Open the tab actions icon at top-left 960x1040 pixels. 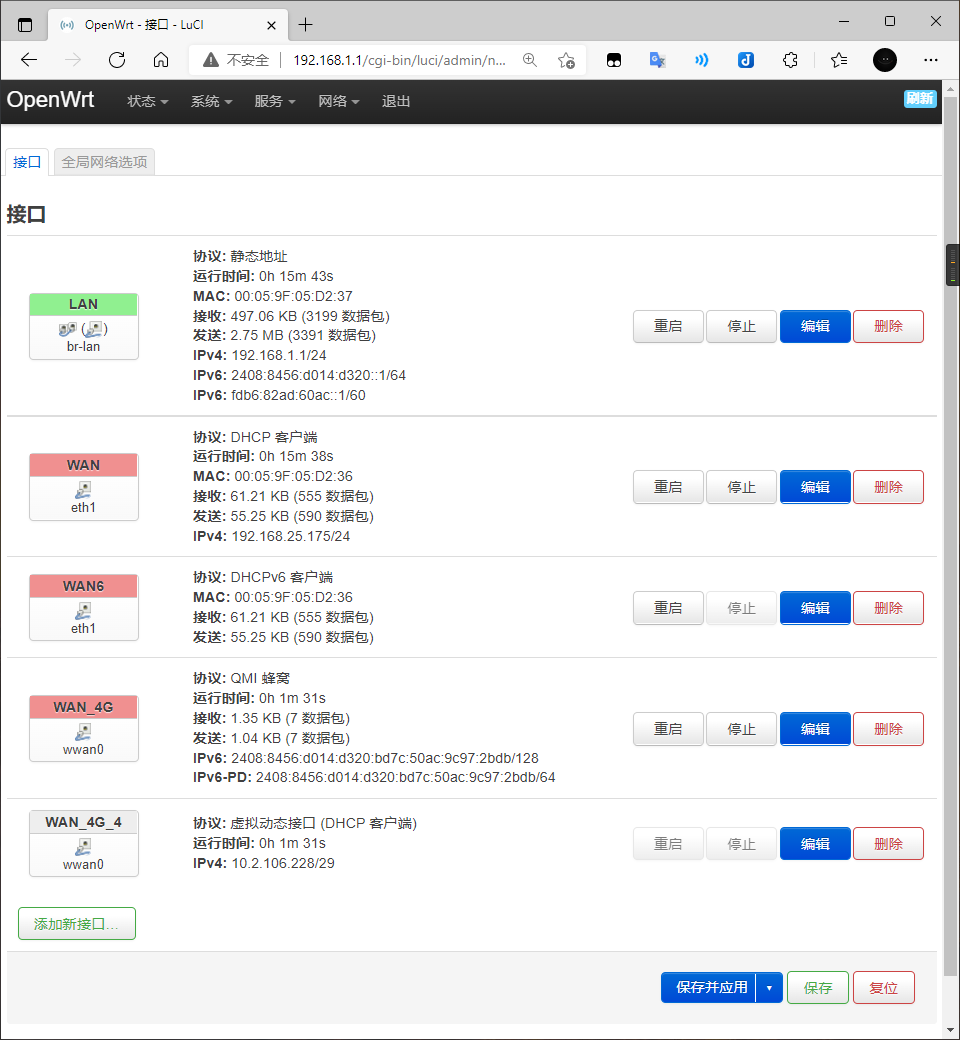[x=25, y=24]
